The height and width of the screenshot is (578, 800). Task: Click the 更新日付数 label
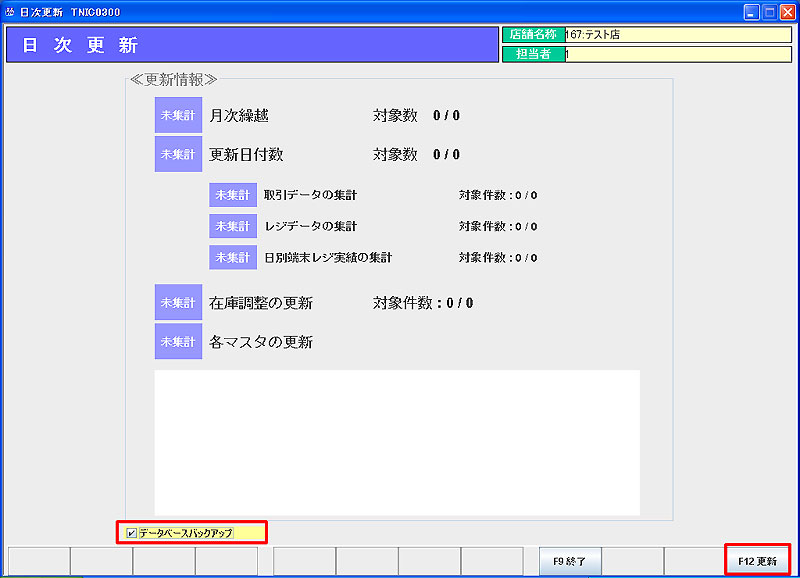point(246,155)
